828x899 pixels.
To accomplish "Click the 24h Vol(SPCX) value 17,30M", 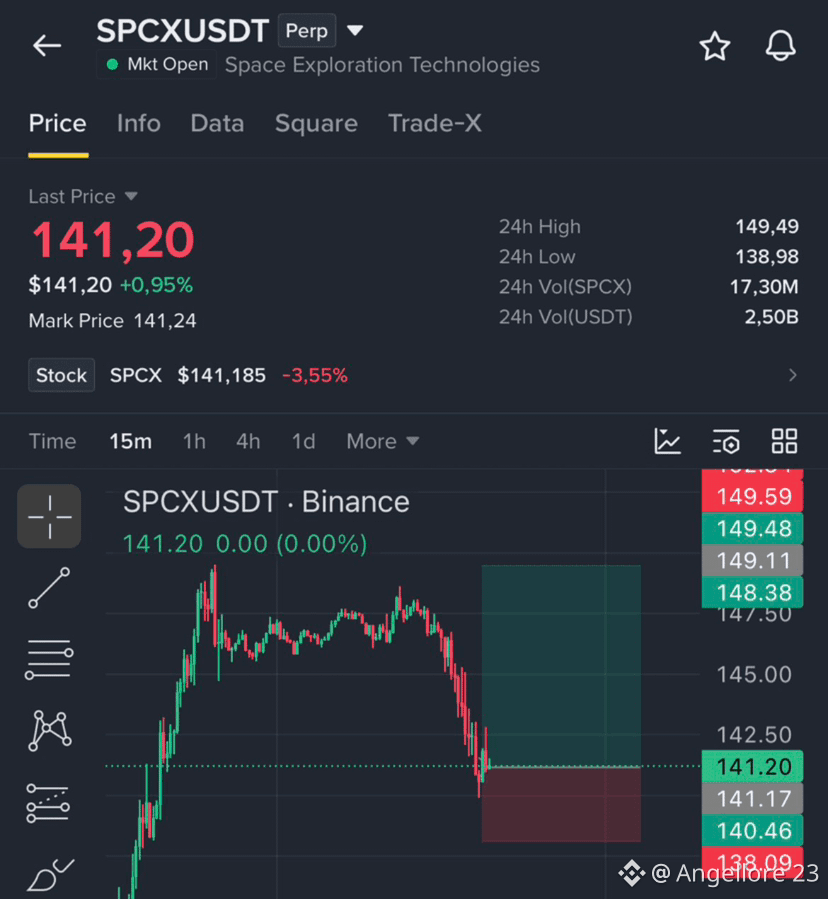I will pos(764,287).
